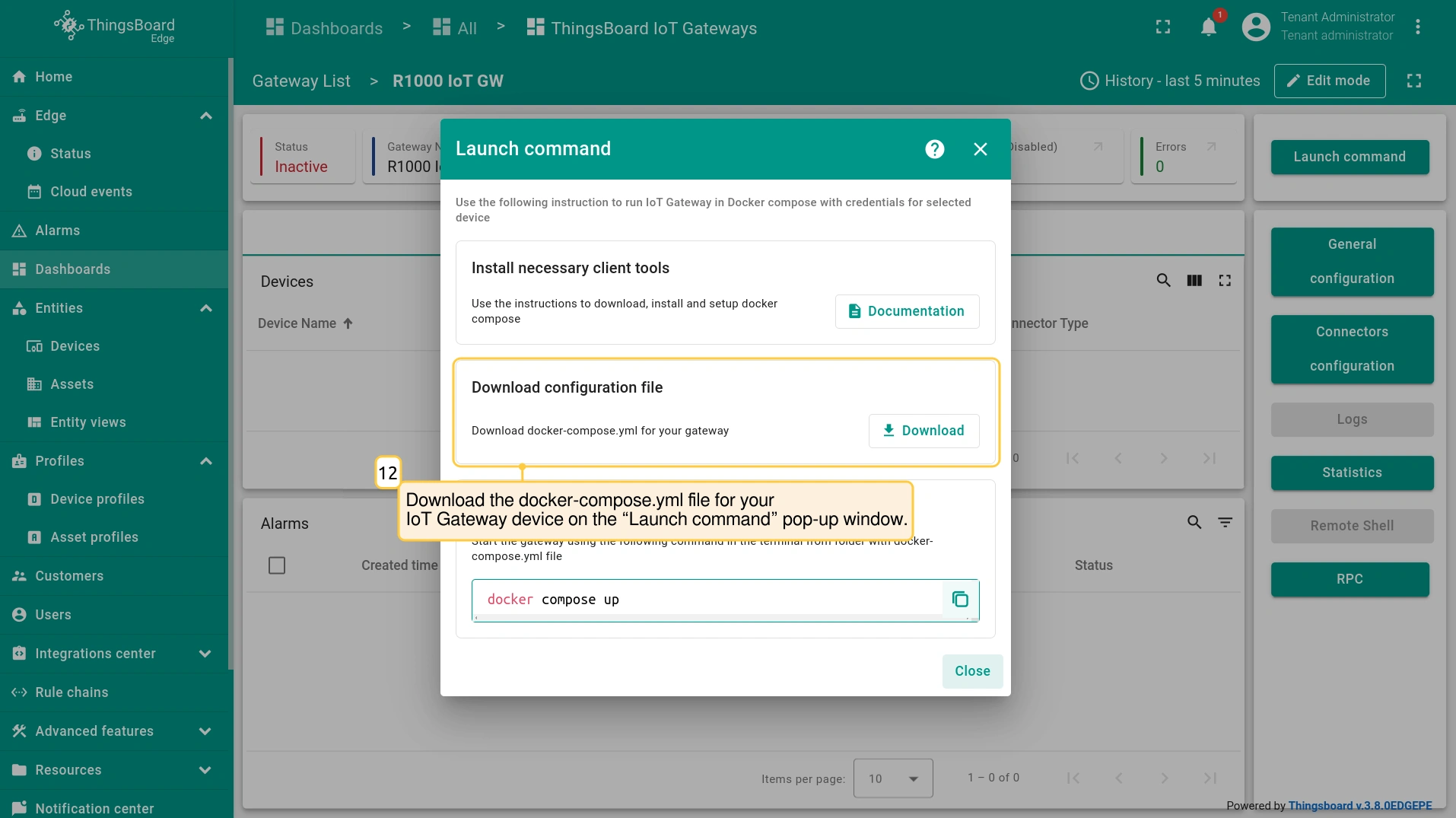Viewport: 1456px width, 818px height.
Task: Download the docker-compose.yml file
Action: tap(924, 431)
